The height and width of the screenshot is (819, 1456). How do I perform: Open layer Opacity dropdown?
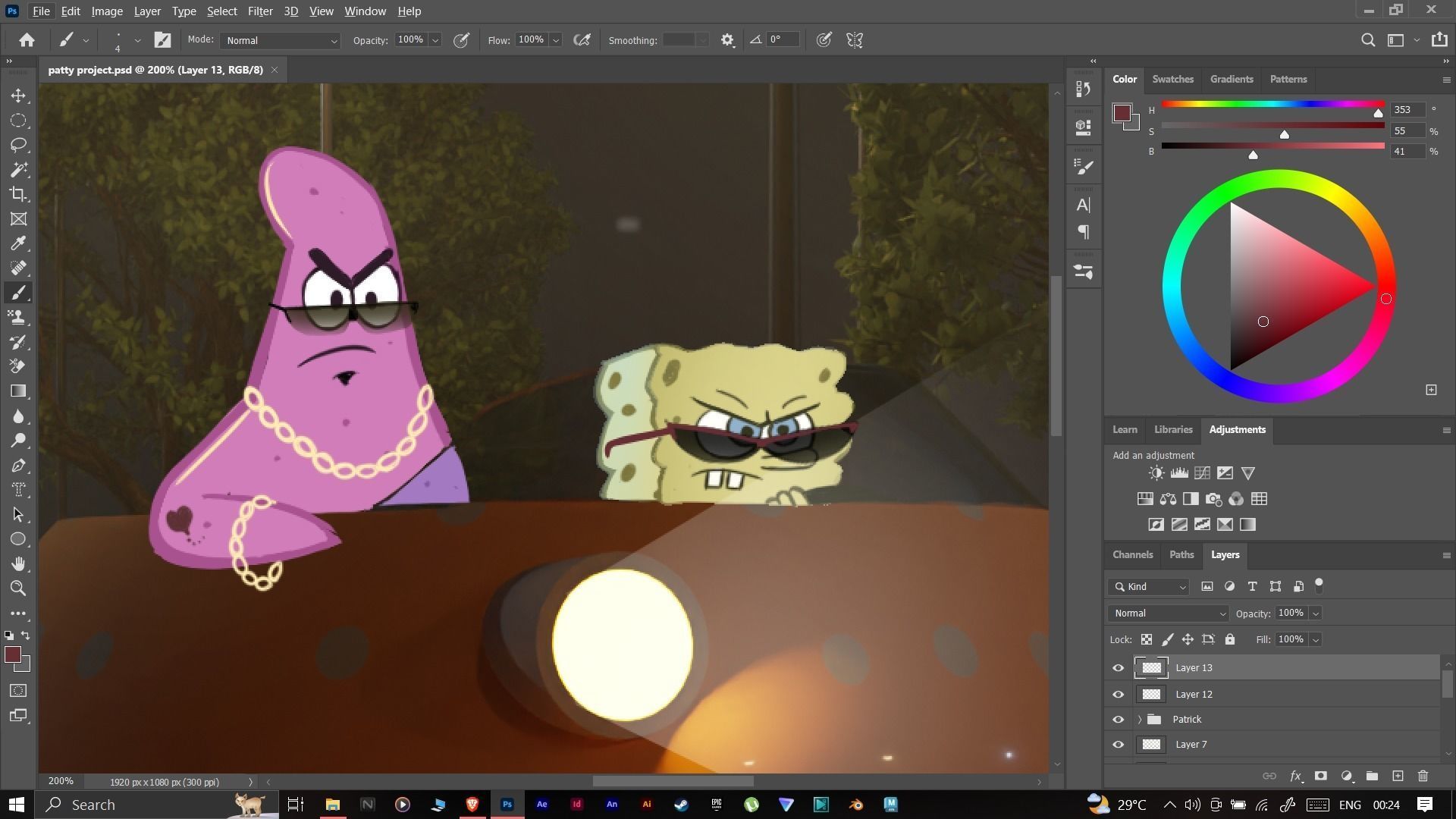click(x=1316, y=613)
